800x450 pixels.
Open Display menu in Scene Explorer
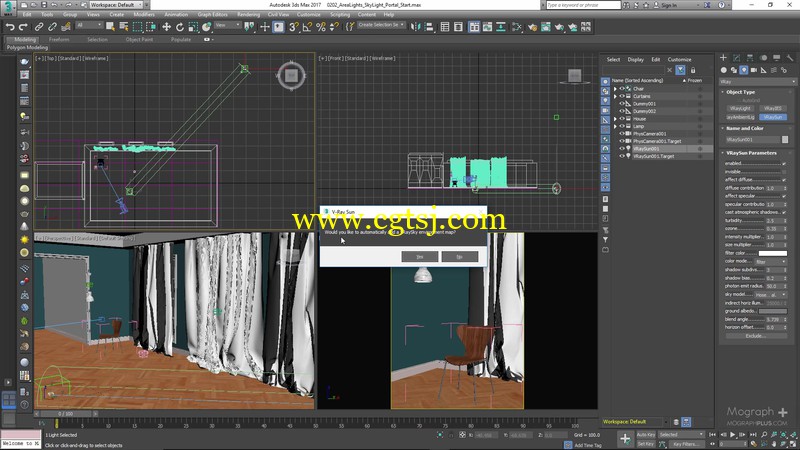click(x=635, y=60)
